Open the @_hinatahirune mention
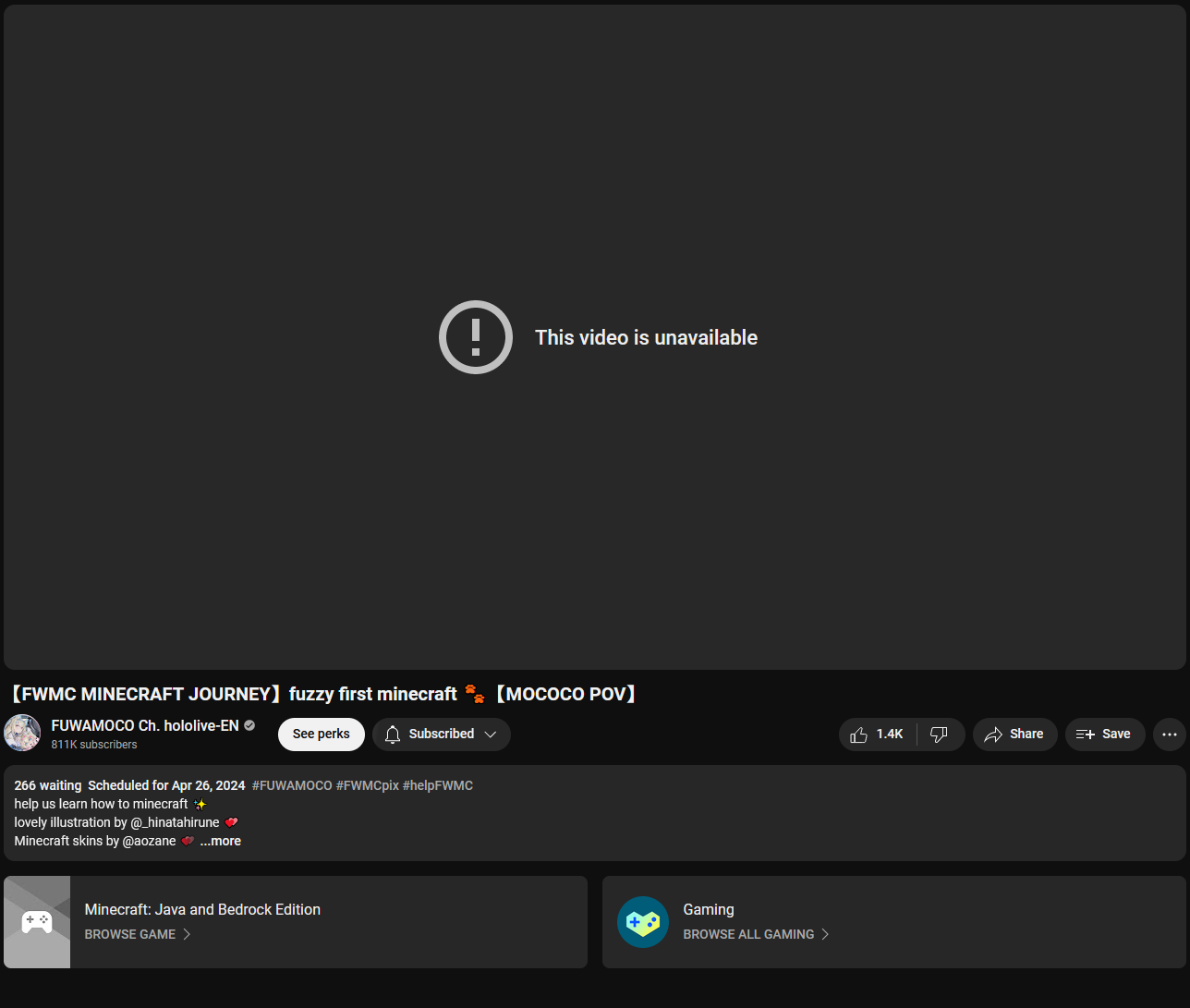 [176, 822]
